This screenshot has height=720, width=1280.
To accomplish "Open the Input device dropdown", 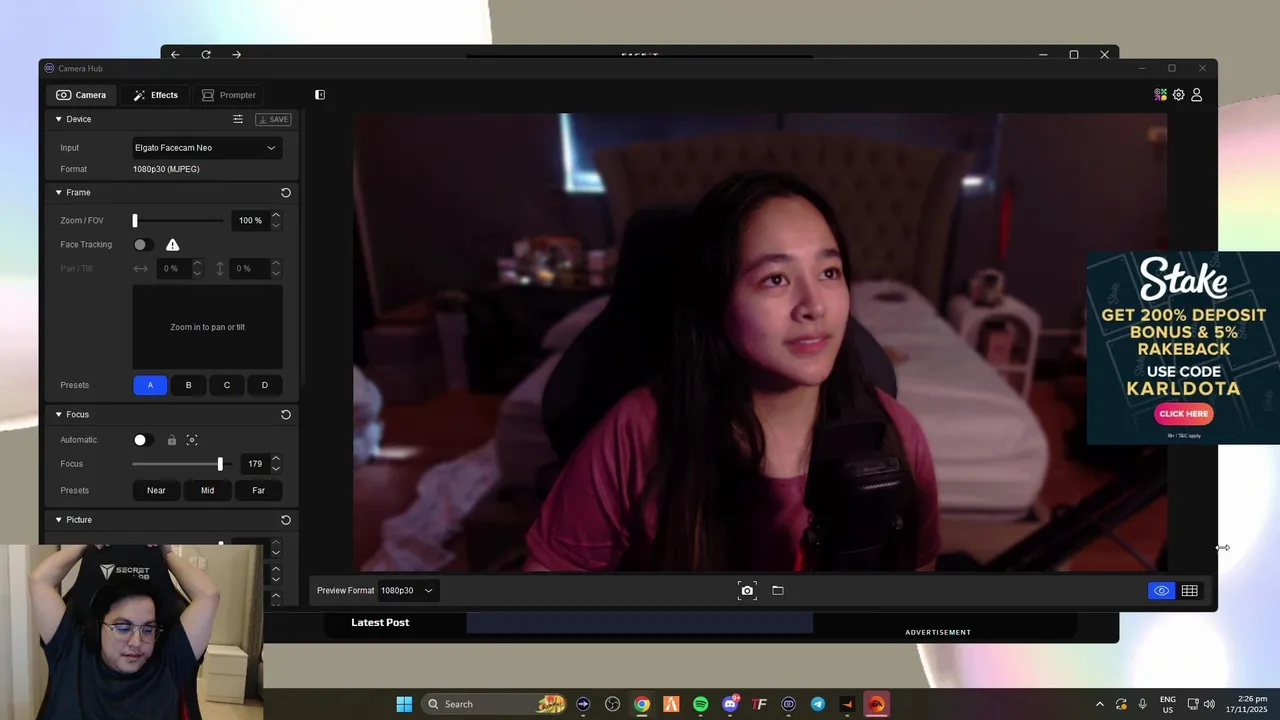I will (x=207, y=148).
